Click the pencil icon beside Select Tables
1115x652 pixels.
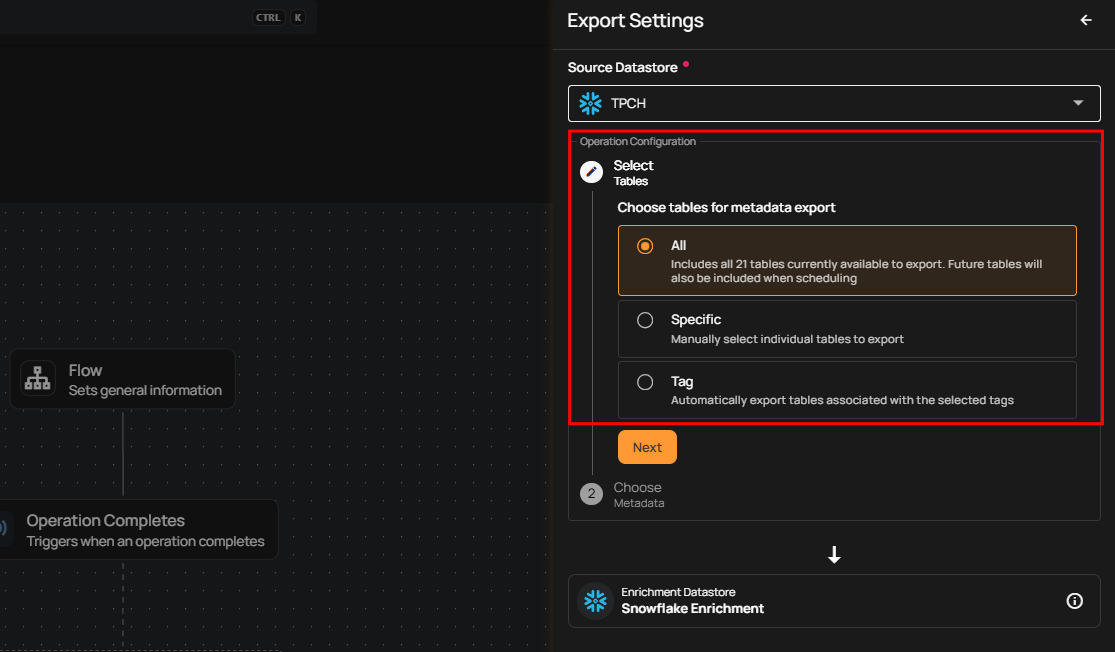[x=591, y=172]
